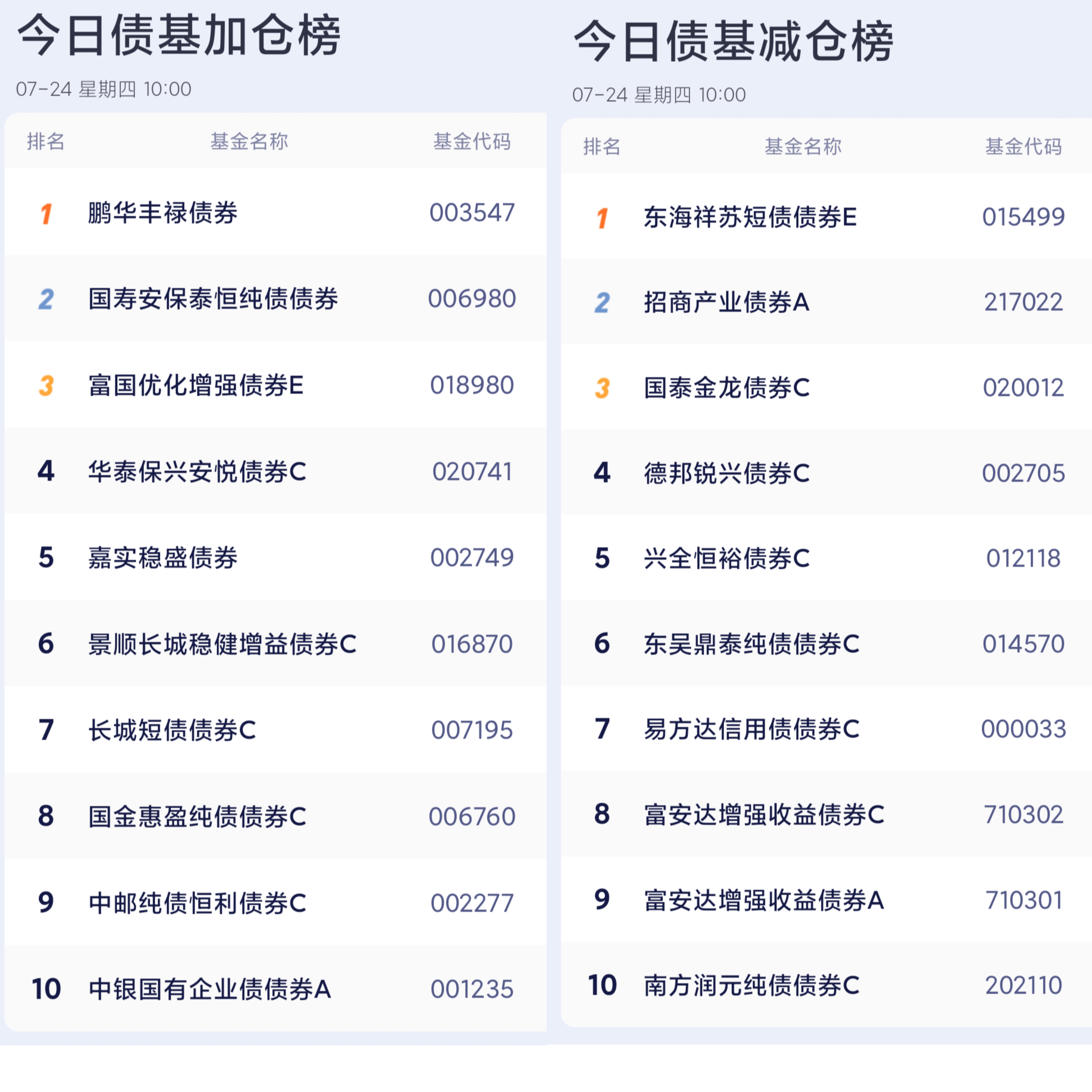Click the blue rank 2 badge for 国寿安保泰恒纯债债券

coord(46,299)
